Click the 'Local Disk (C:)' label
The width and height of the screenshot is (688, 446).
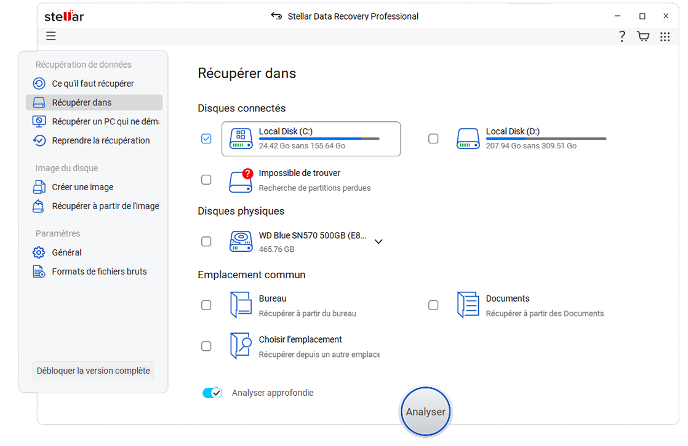(286, 131)
